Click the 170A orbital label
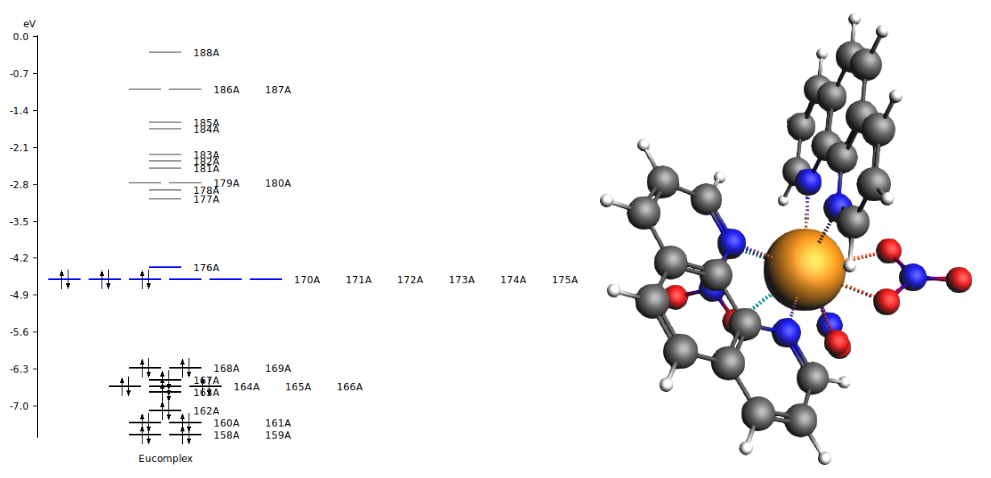The height and width of the screenshot is (478, 991). tap(307, 280)
